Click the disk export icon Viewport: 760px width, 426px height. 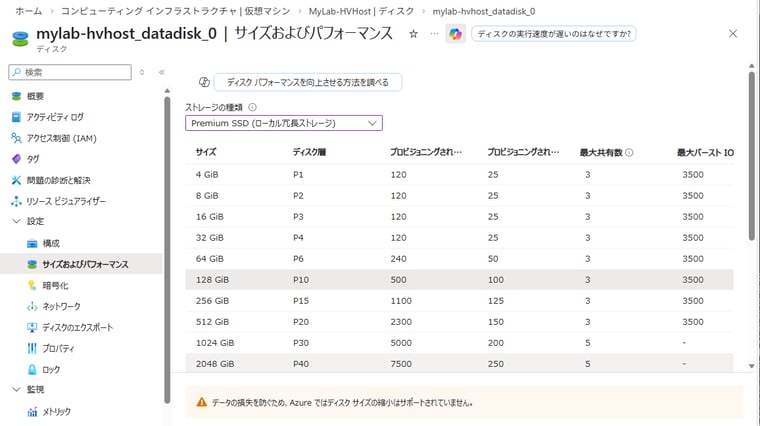click(x=32, y=328)
